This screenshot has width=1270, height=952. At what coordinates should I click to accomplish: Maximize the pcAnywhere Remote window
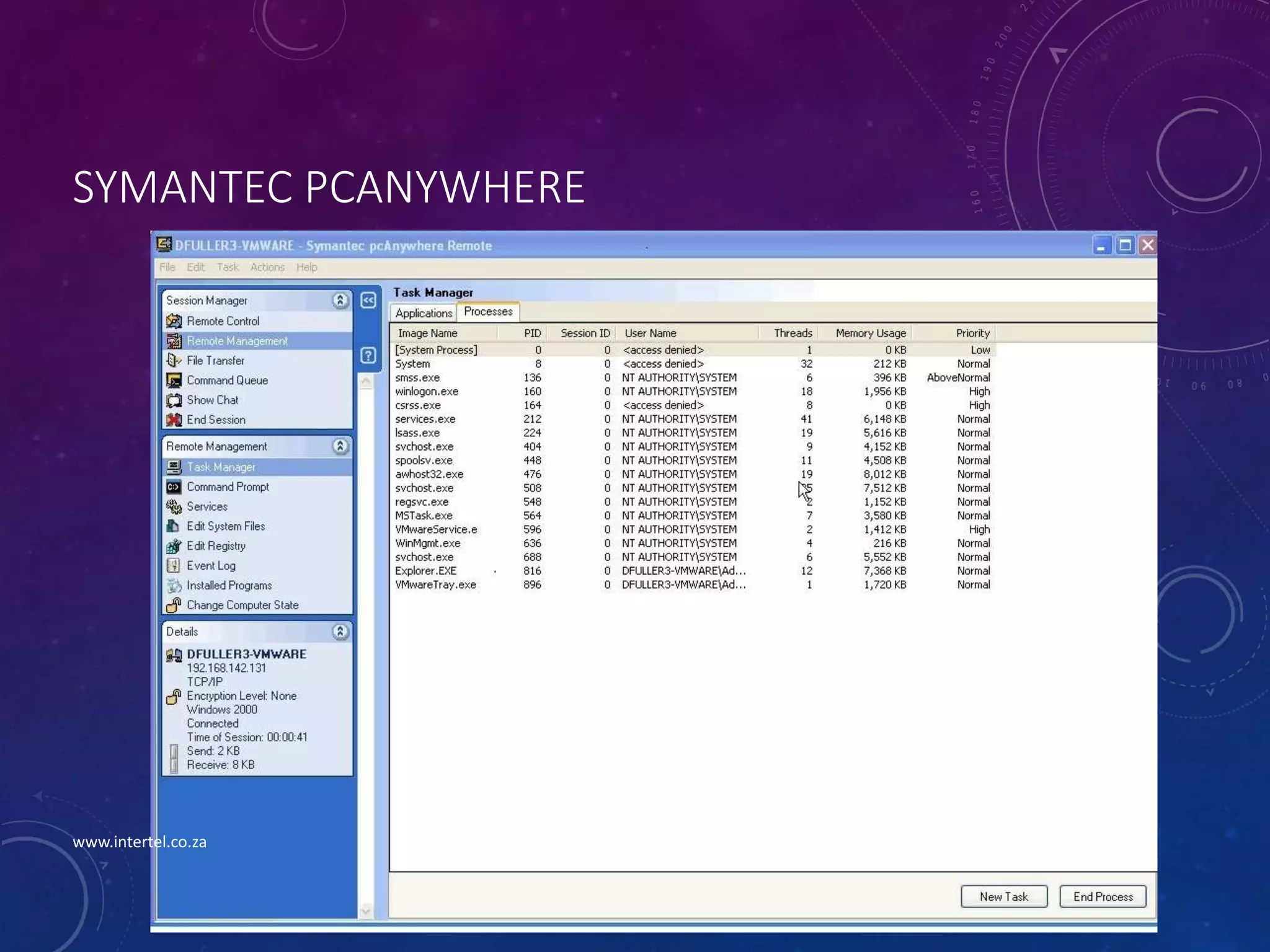pos(1125,245)
